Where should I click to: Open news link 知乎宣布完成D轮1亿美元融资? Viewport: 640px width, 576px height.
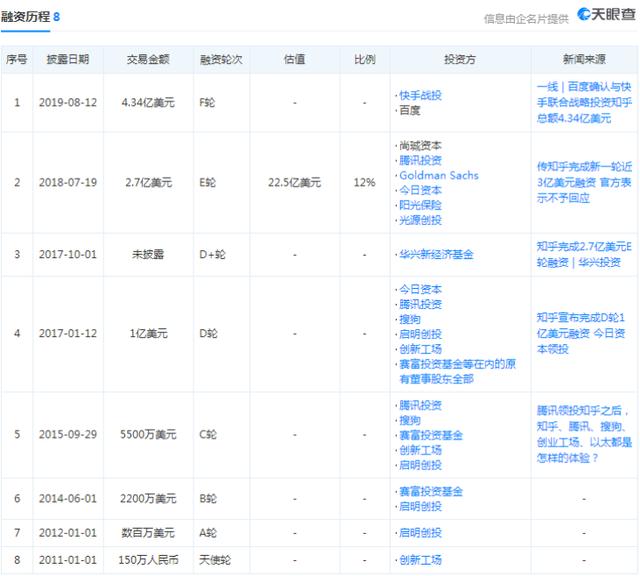(x=580, y=334)
